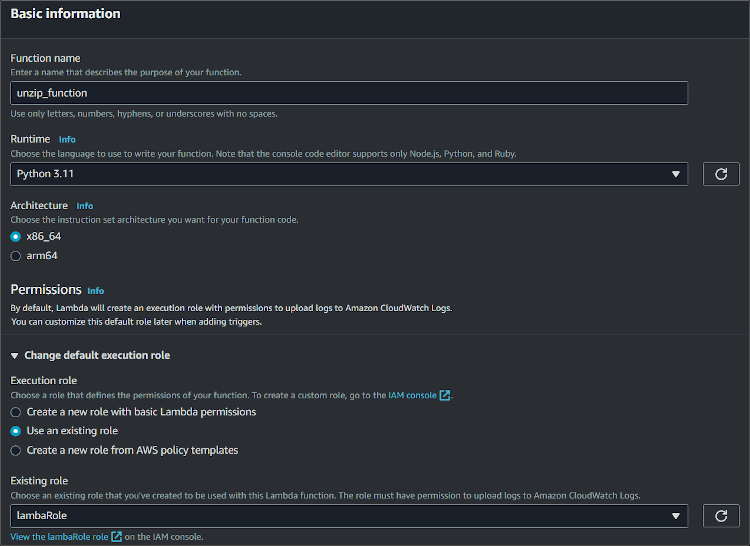Select arm64 architecture
The height and width of the screenshot is (546, 750).
(x=16, y=255)
